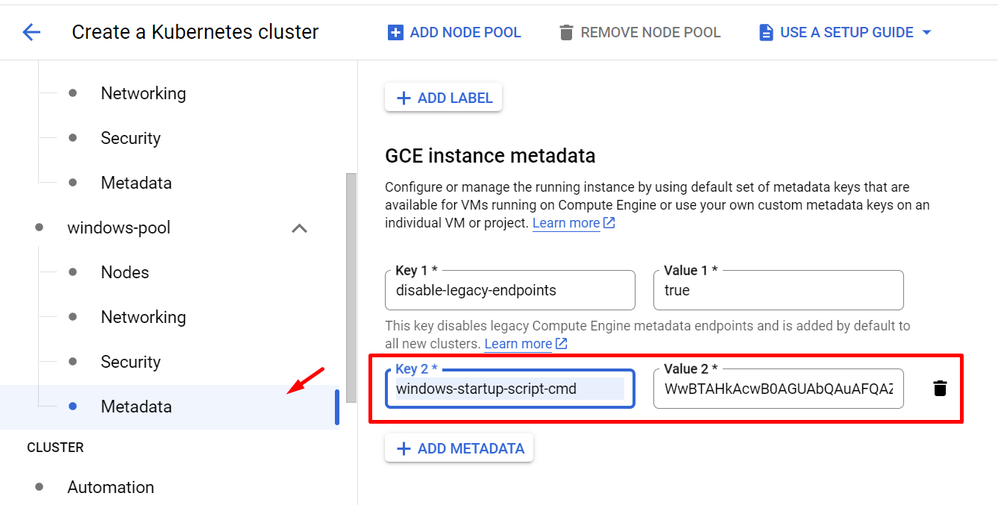998x505 pixels.
Task: Select Metadata under windows-pool
Action: coord(136,407)
